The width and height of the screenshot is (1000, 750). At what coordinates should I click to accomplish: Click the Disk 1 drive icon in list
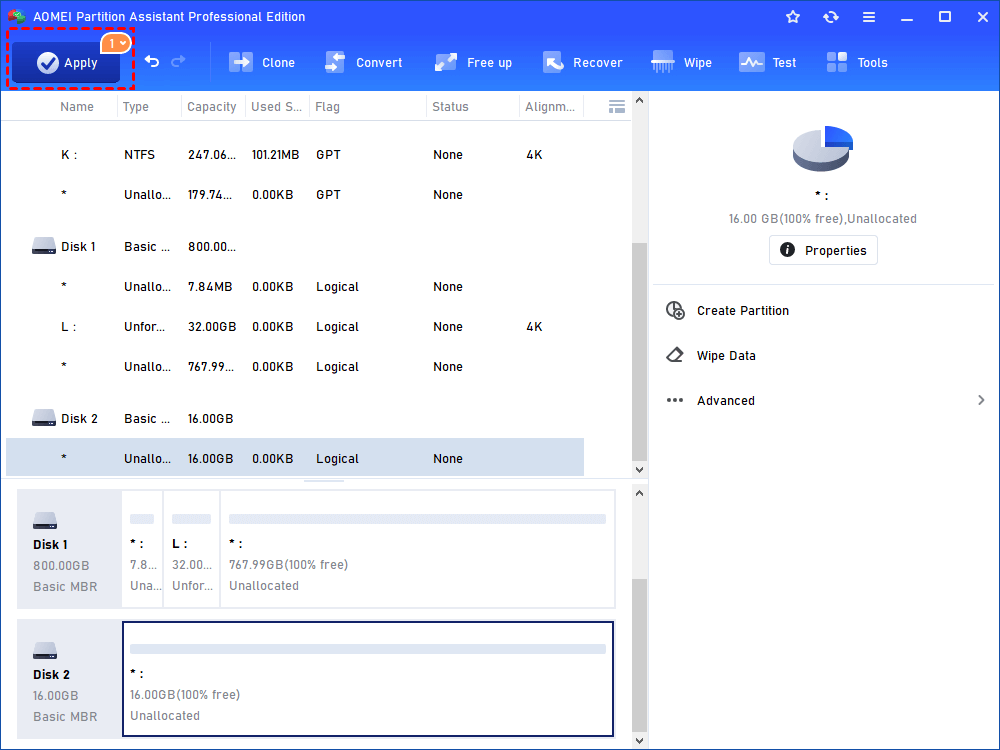(x=44, y=246)
